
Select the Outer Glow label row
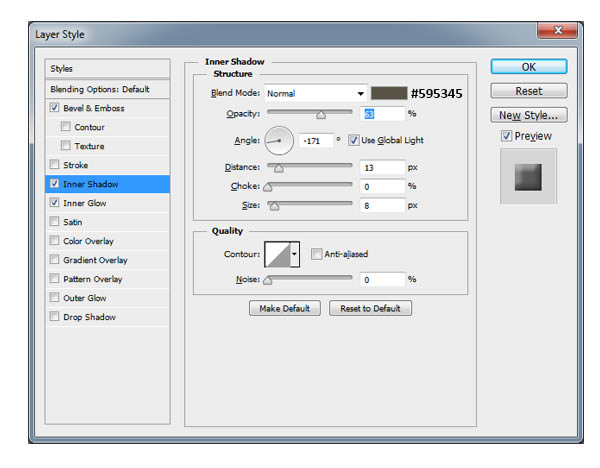click(x=107, y=298)
